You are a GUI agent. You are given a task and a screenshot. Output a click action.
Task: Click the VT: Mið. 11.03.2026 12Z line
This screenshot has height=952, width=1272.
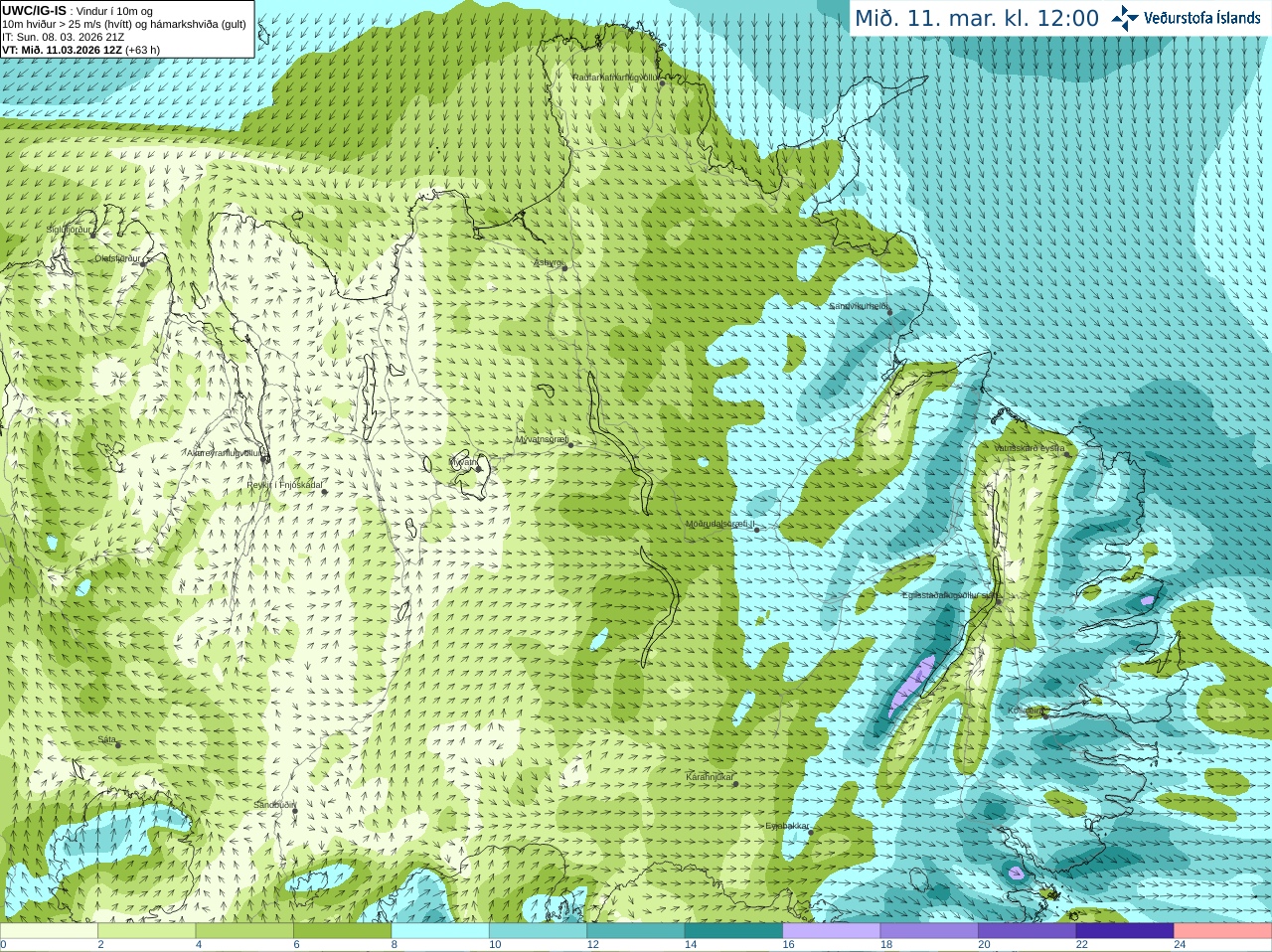(80, 50)
